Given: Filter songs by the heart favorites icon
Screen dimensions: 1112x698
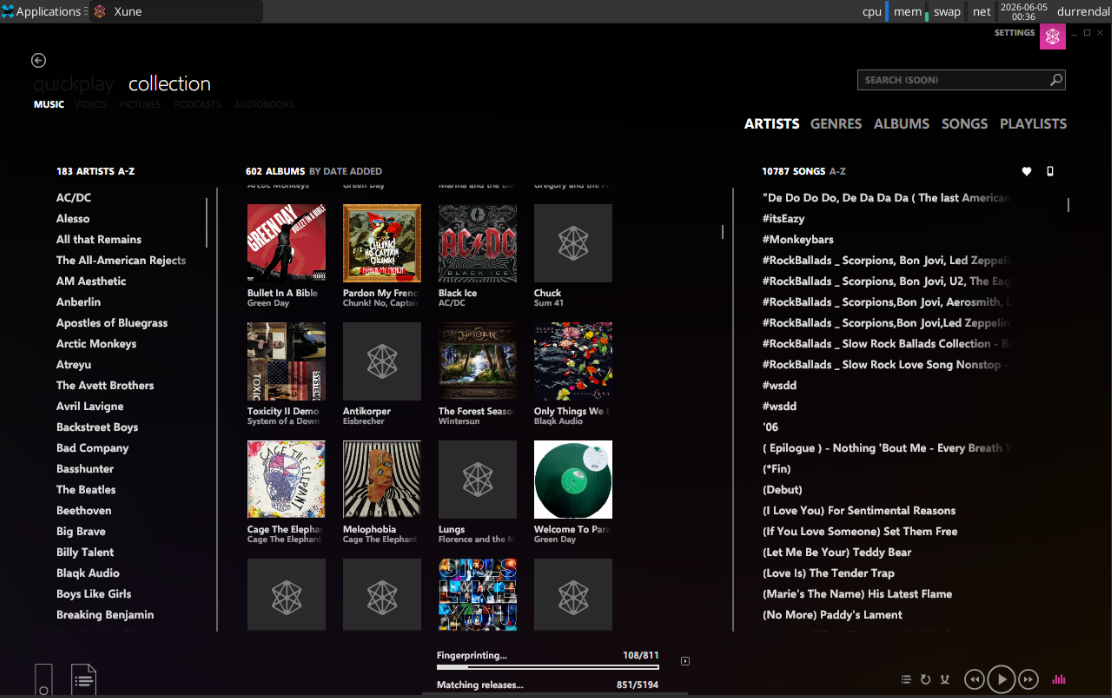Looking at the screenshot, I should 1026,171.
